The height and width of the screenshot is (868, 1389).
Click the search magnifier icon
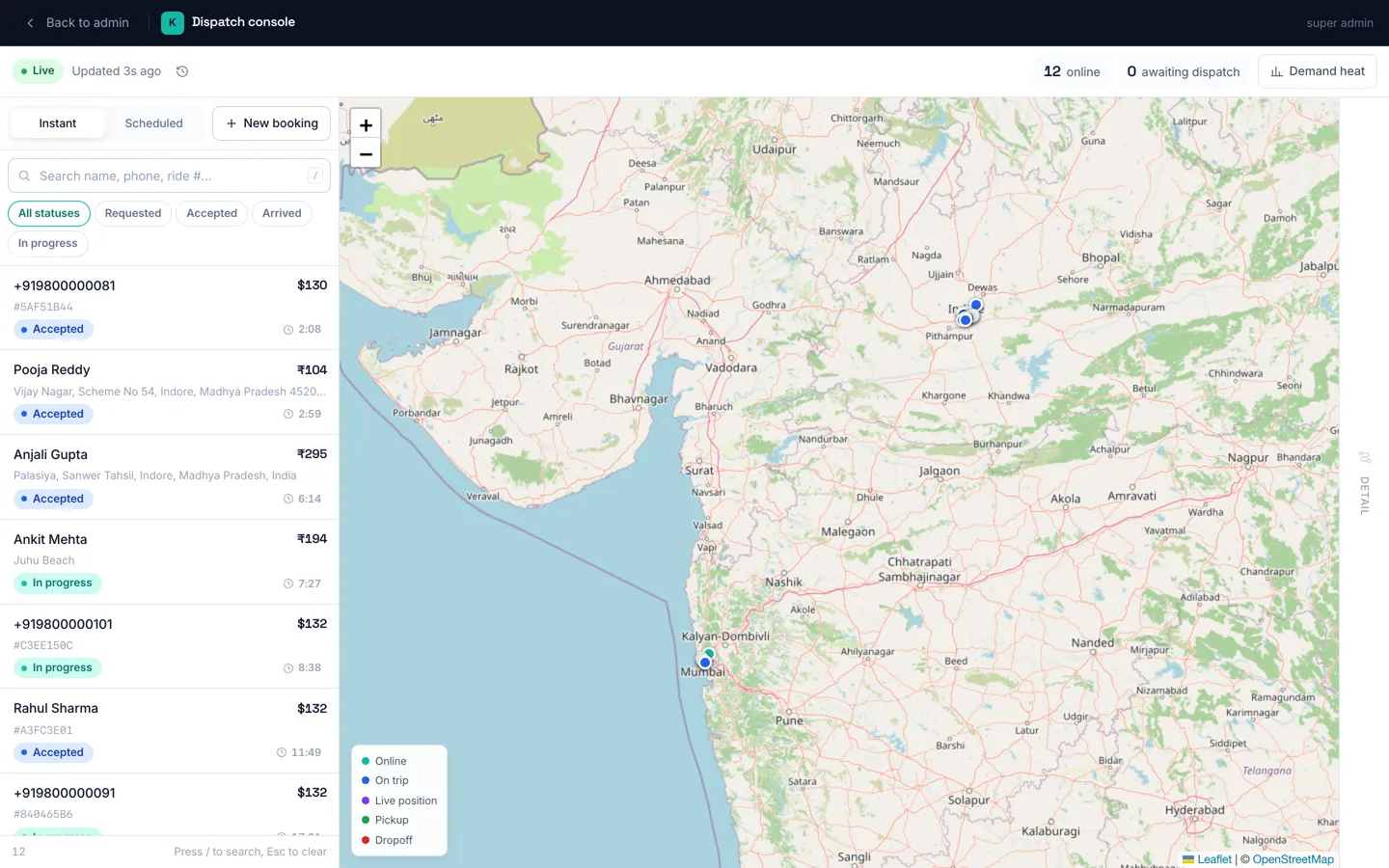(25, 176)
